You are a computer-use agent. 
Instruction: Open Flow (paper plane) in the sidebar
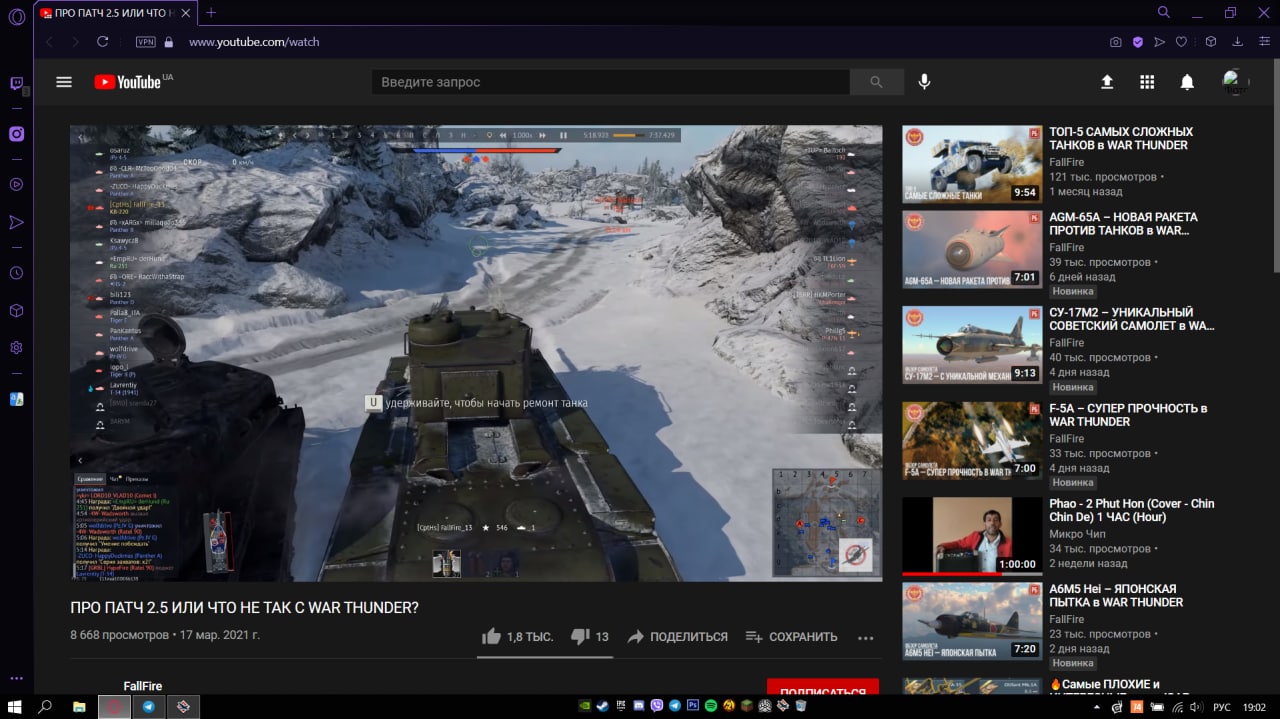(16, 222)
